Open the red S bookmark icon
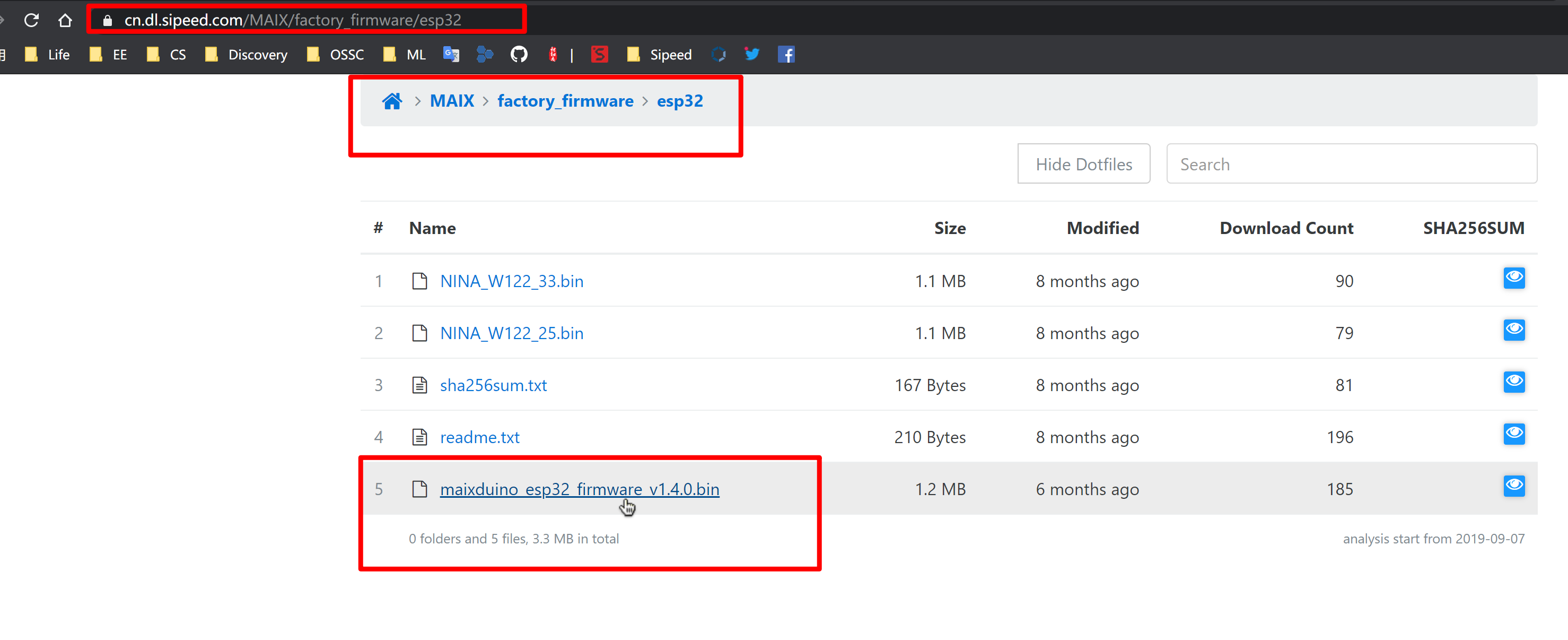The height and width of the screenshot is (640, 1568). point(599,54)
